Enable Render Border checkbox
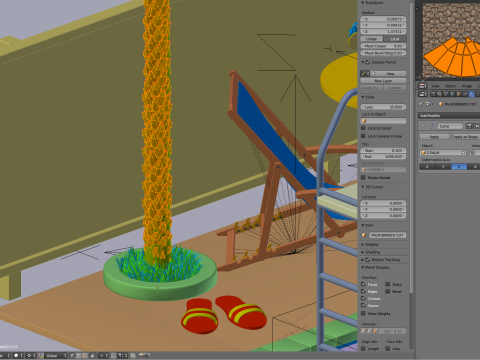 pos(363,178)
